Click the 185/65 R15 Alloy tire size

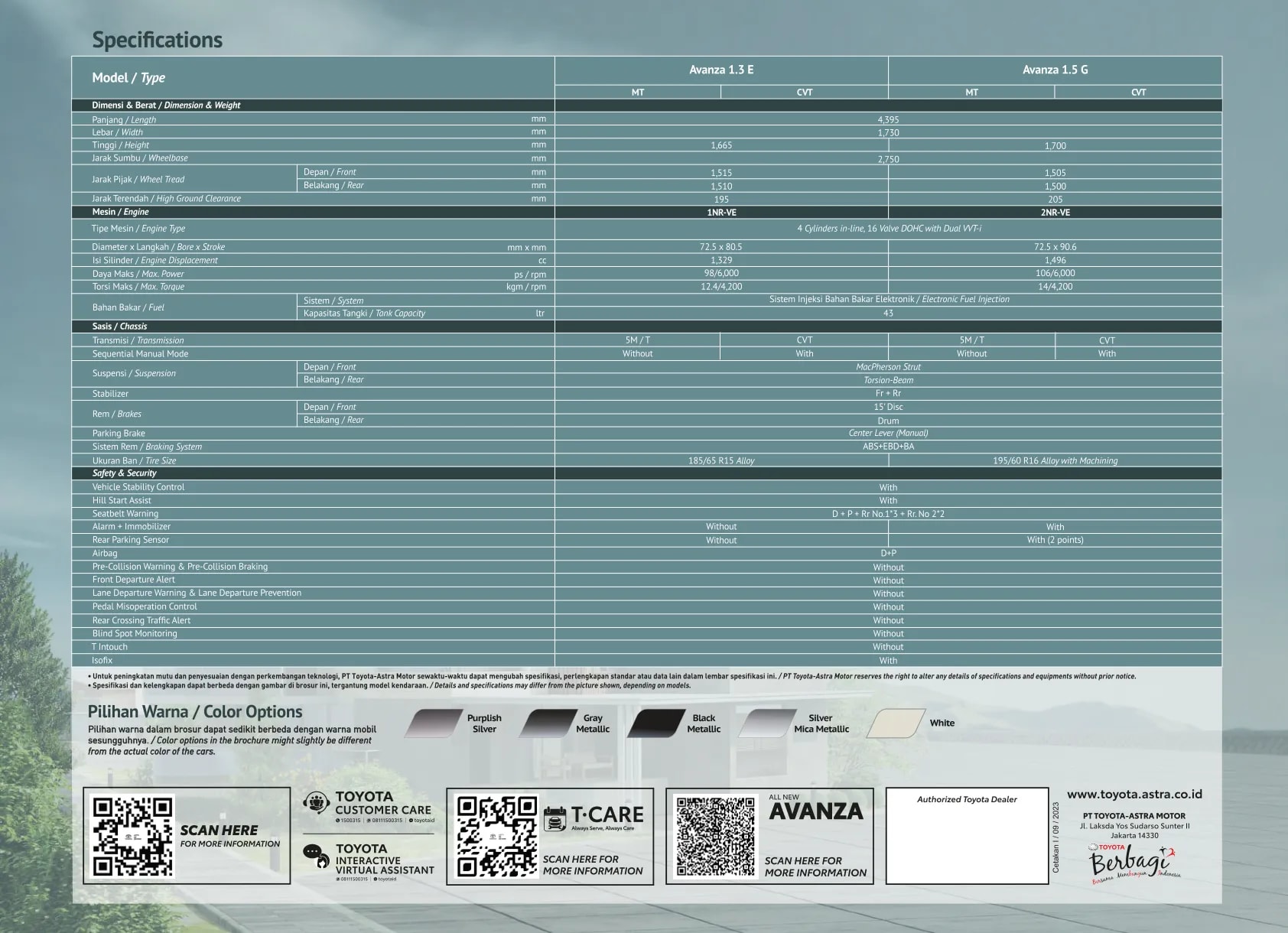tap(721, 461)
